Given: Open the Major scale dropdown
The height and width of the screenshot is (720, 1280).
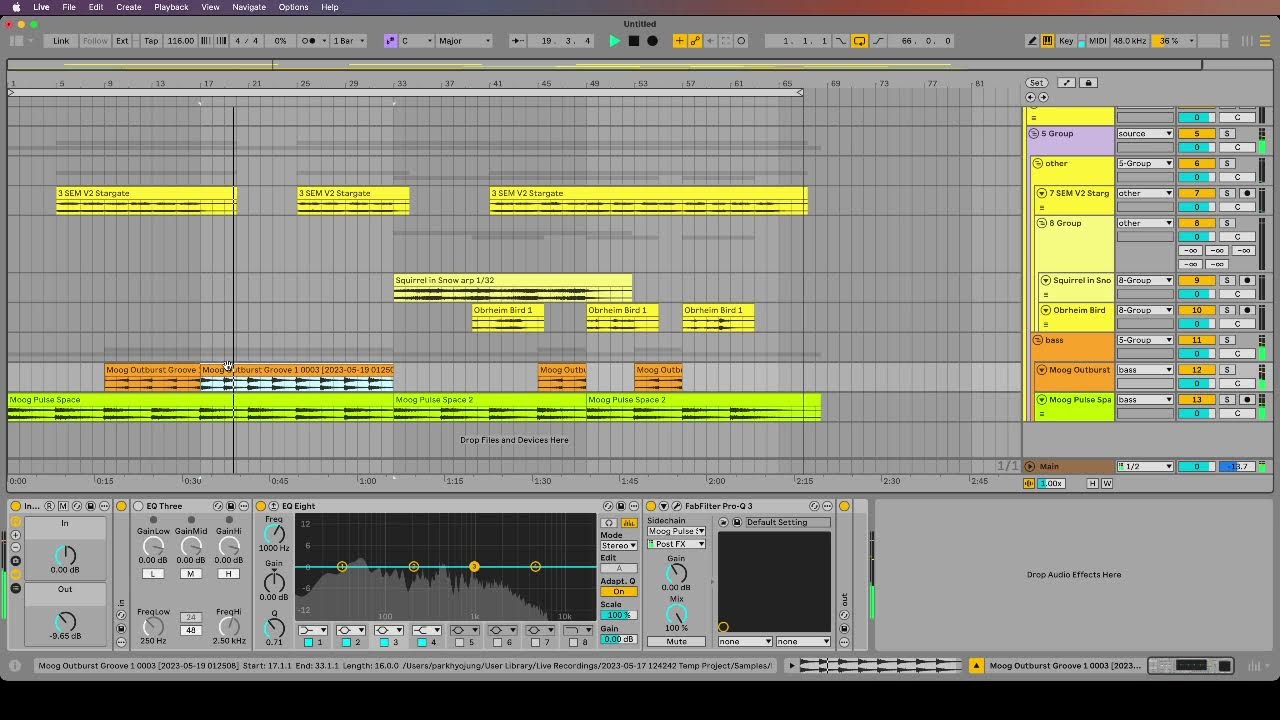Looking at the screenshot, I should (465, 41).
